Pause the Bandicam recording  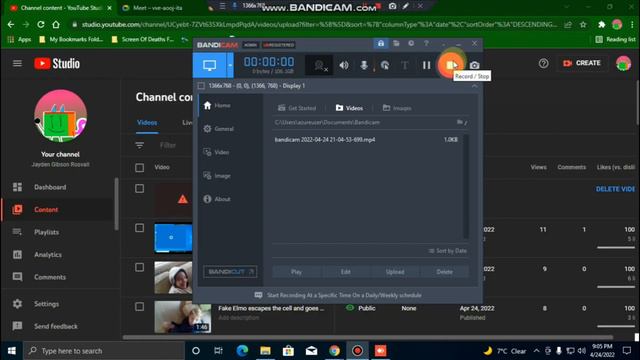point(427,65)
